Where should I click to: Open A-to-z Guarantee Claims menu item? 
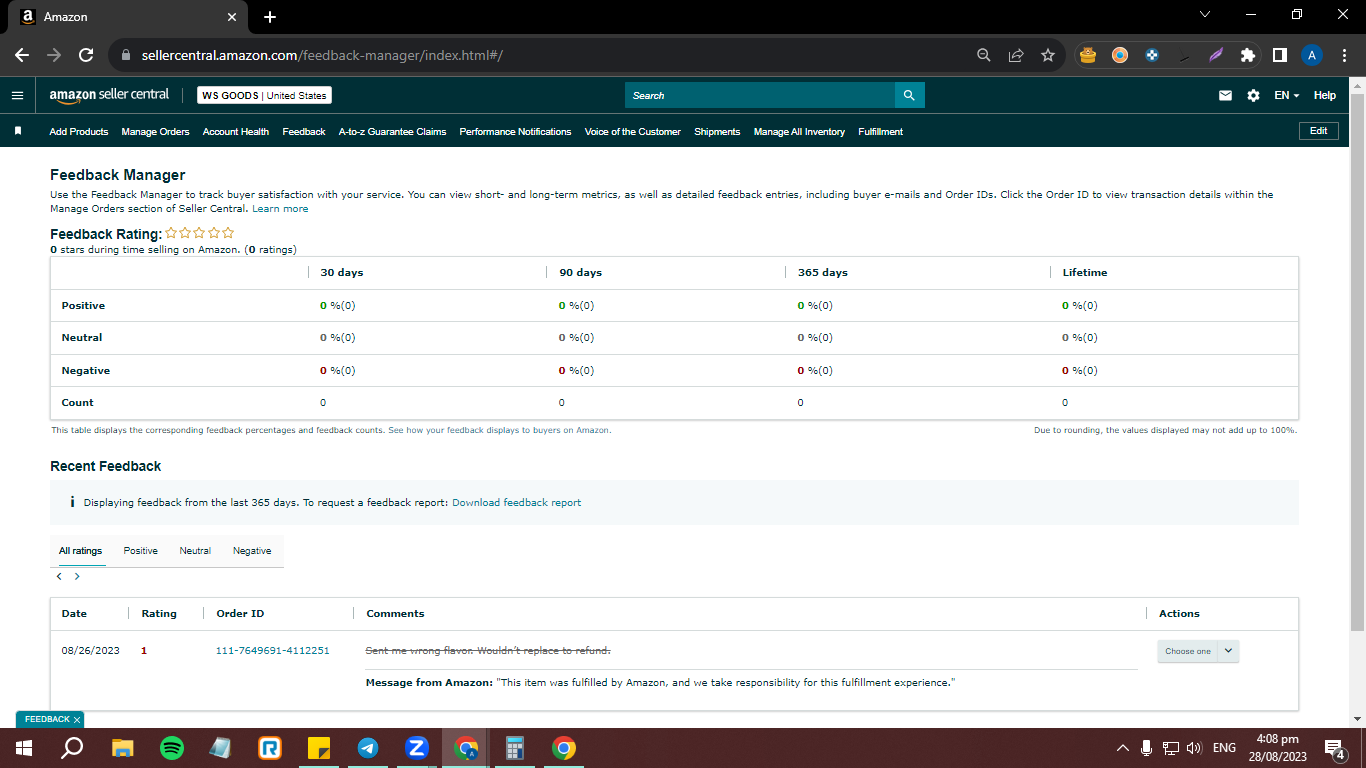coord(392,132)
